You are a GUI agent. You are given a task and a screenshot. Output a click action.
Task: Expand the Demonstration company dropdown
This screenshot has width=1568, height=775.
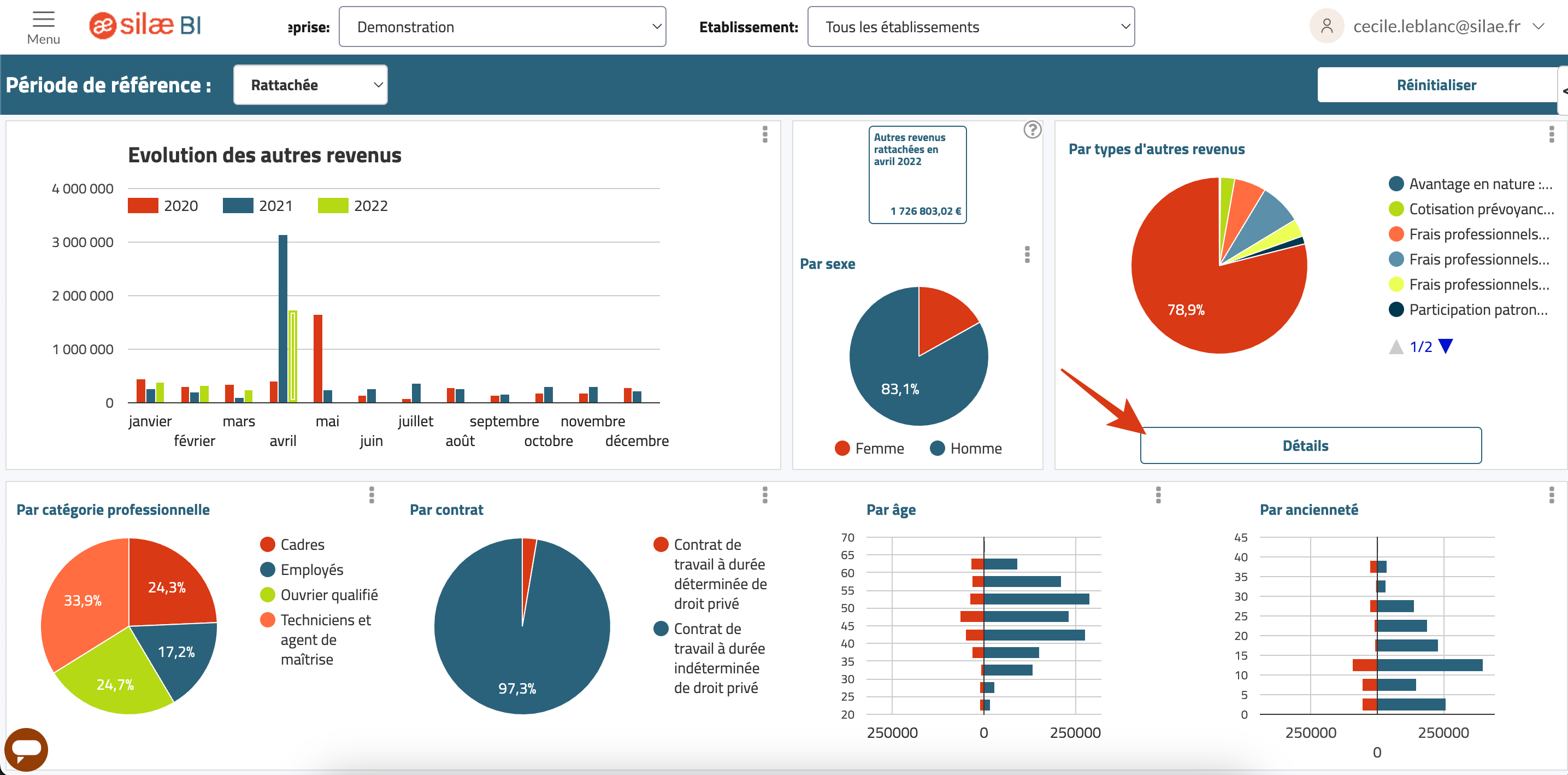(502, 27)
